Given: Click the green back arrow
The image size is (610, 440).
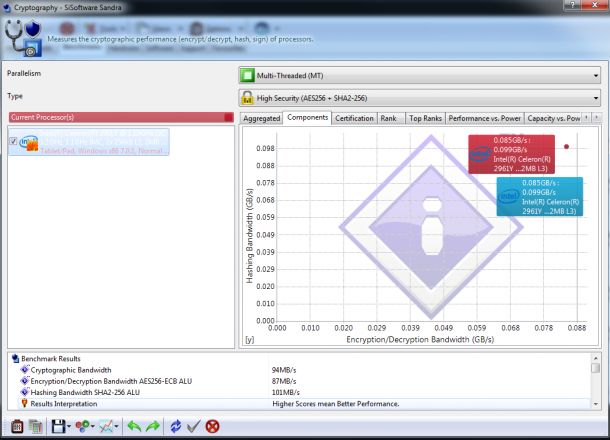Looking at the screenshot, I should point(134,426).
